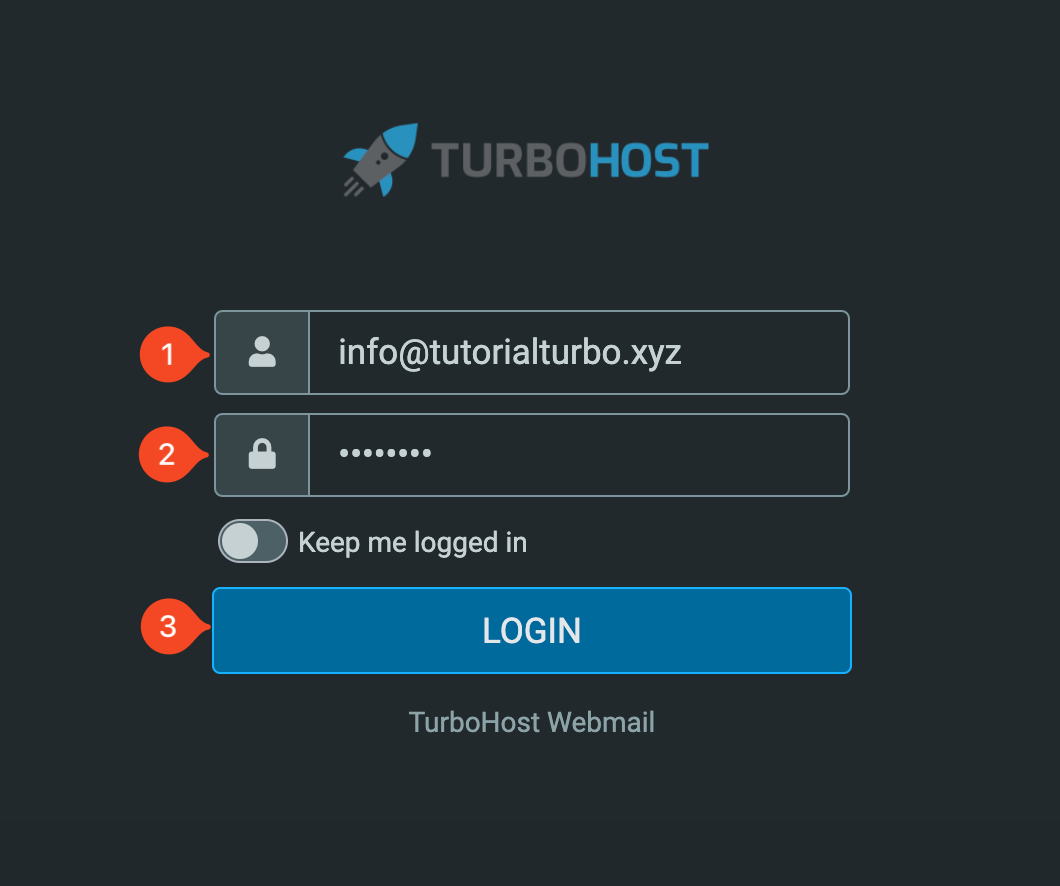1060x886 pixels.
Task: Click on the info@tutorialturbo.xyz text
Action: [x=510, y=353]
